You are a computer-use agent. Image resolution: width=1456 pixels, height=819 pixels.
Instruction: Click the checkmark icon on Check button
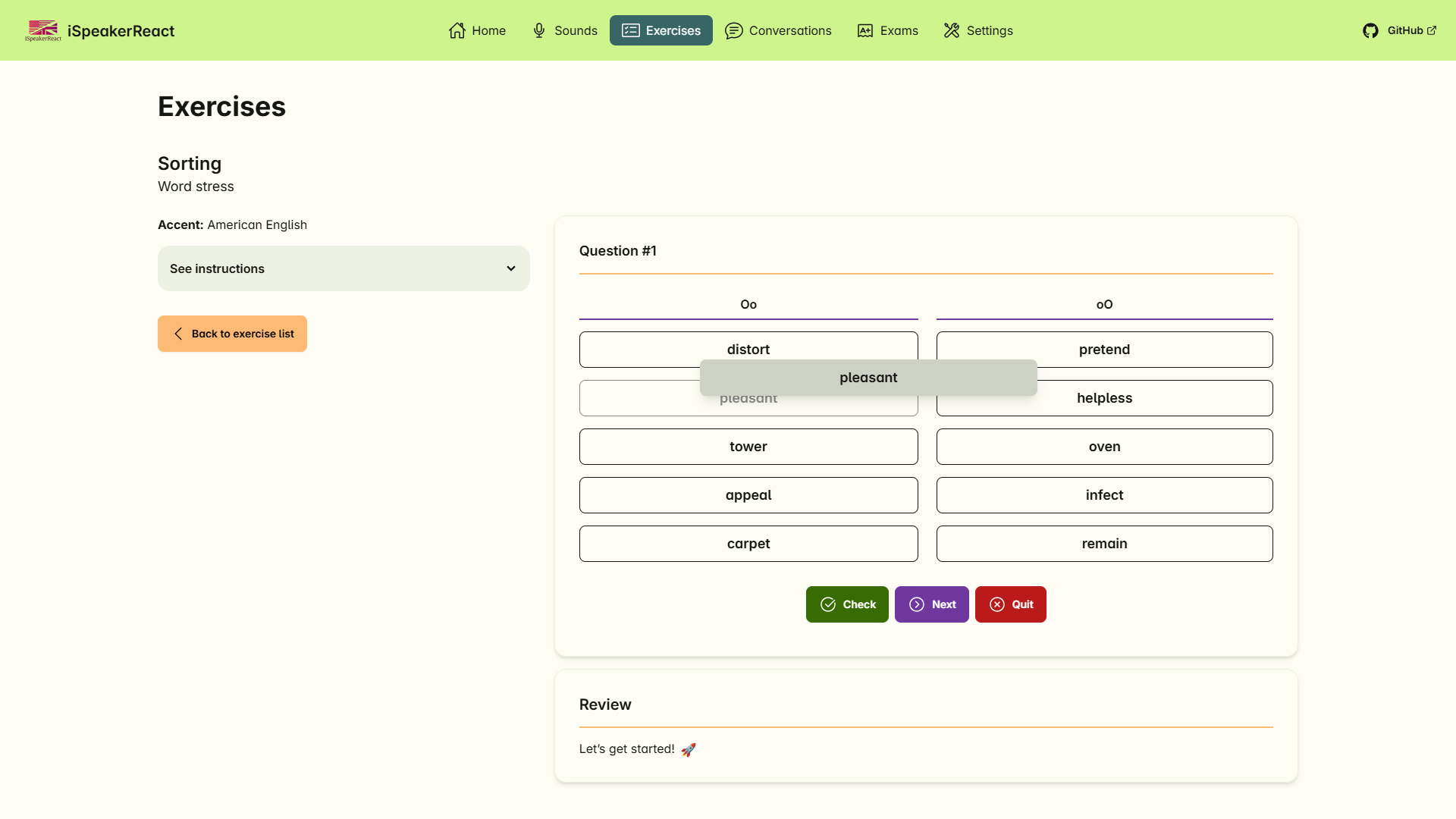coord(828,604)
